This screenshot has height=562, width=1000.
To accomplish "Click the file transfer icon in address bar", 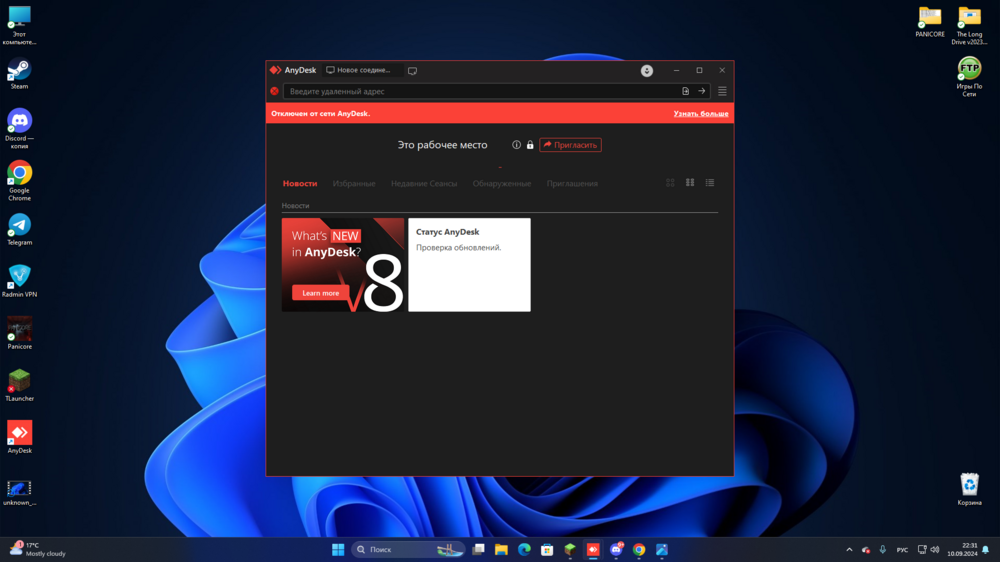I will click(x=686, y=91).
